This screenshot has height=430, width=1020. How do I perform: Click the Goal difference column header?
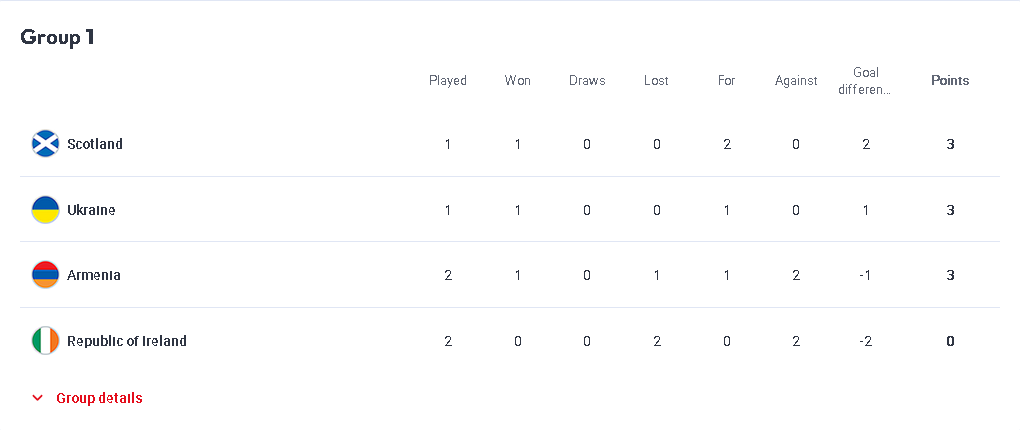click(x=865, y=81)
